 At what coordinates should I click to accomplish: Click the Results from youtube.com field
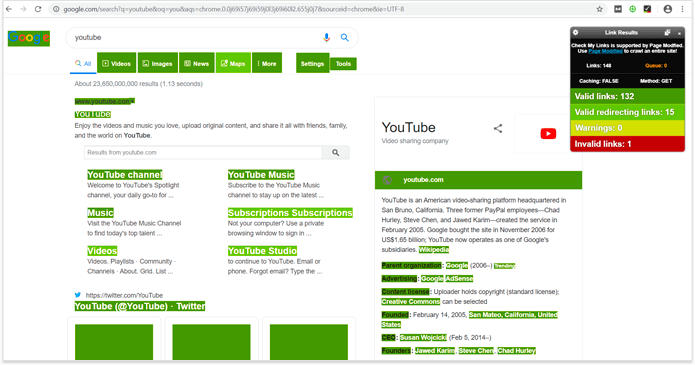(x=203, y=153)
